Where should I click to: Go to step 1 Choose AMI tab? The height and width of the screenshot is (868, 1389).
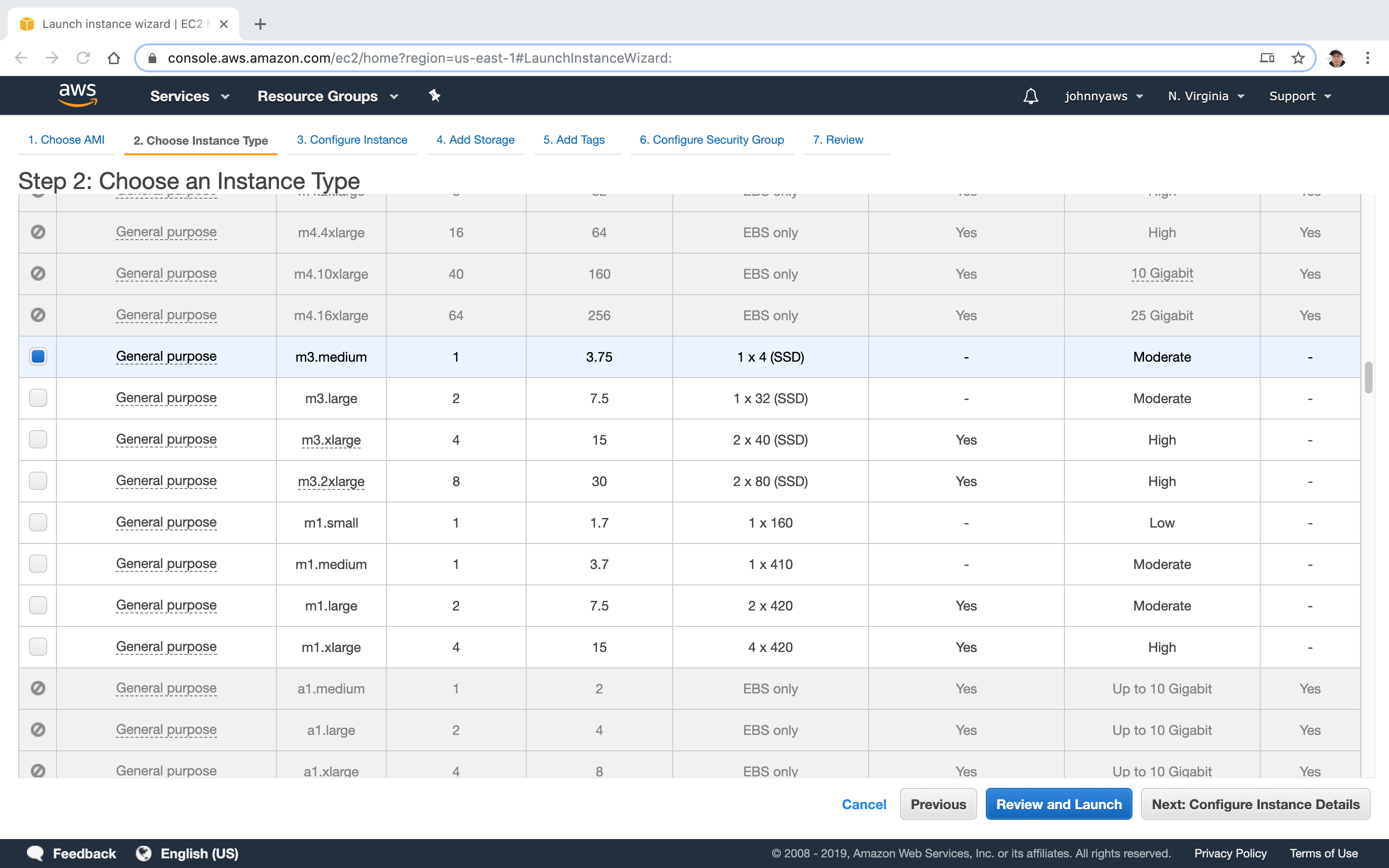66,139
